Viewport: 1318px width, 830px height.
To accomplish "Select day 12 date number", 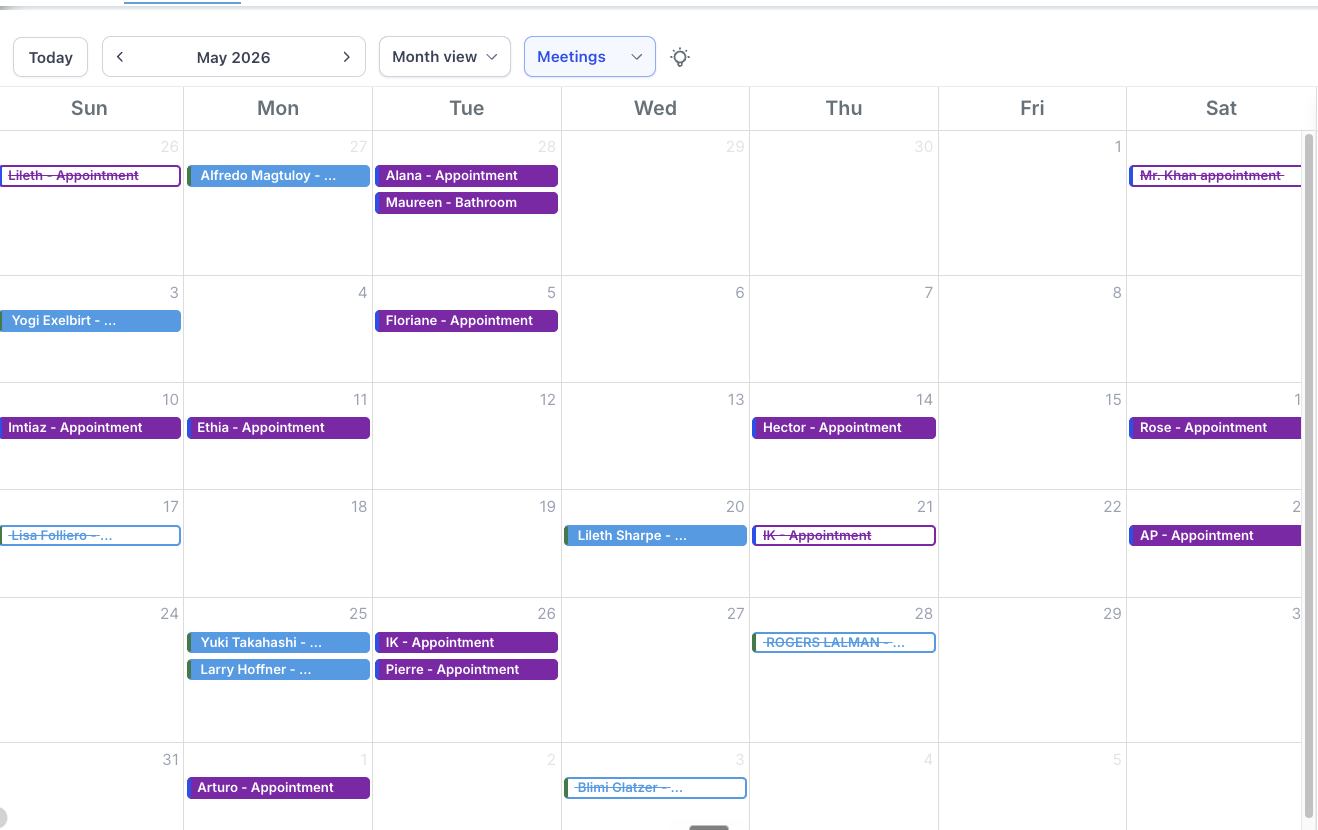I will tap(547, 400).
